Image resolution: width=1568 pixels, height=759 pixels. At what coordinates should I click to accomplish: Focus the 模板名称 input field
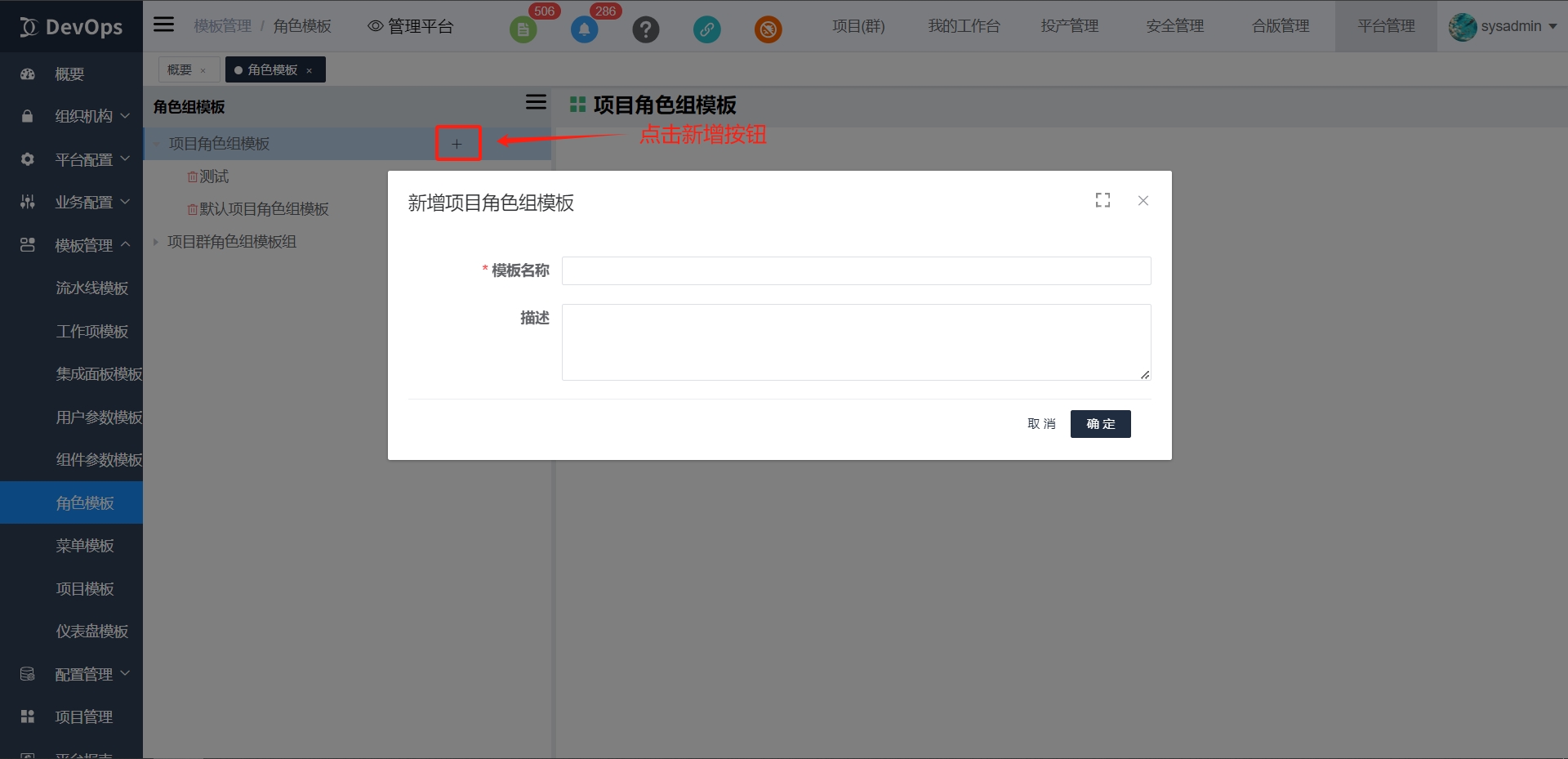pyautogui.click(x=856, y=270)
